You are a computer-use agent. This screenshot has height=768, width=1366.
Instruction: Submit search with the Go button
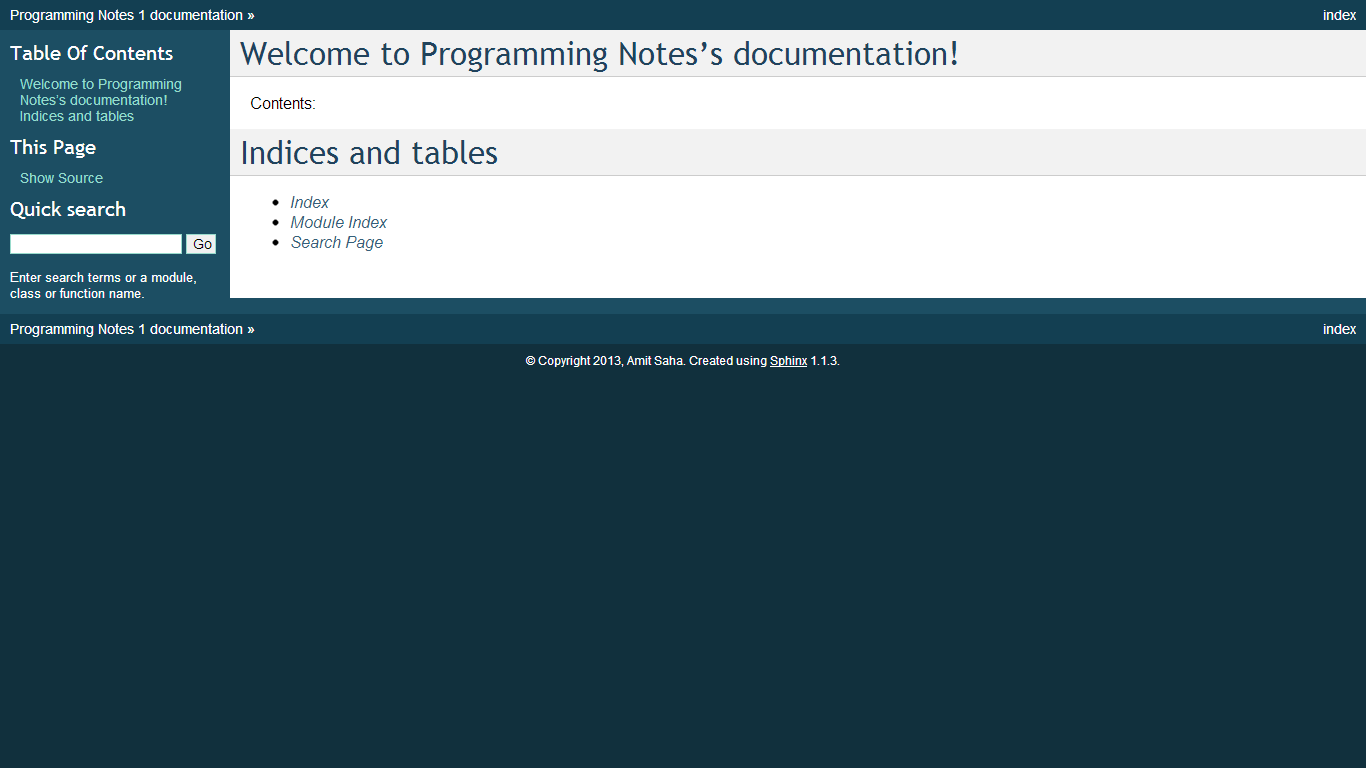[201, 244]
